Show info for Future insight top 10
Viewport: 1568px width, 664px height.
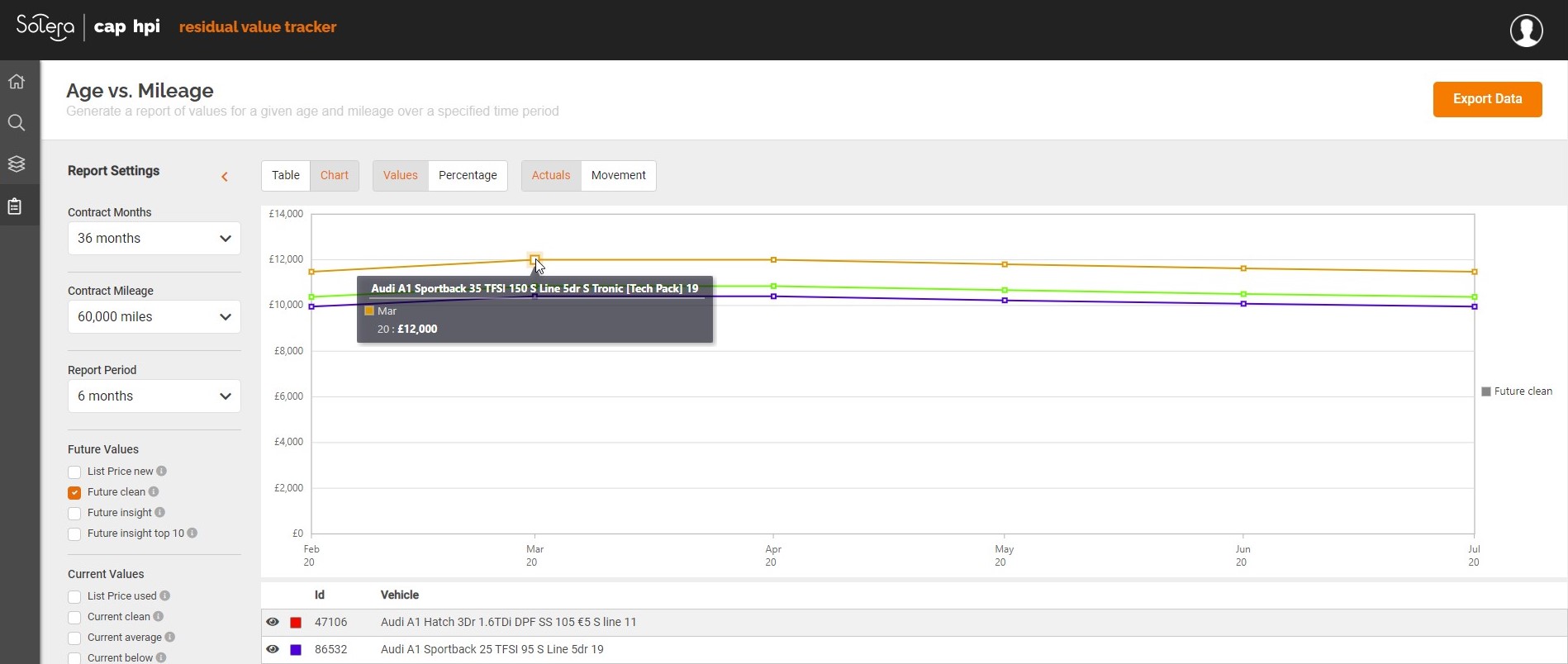click(192, 533)
